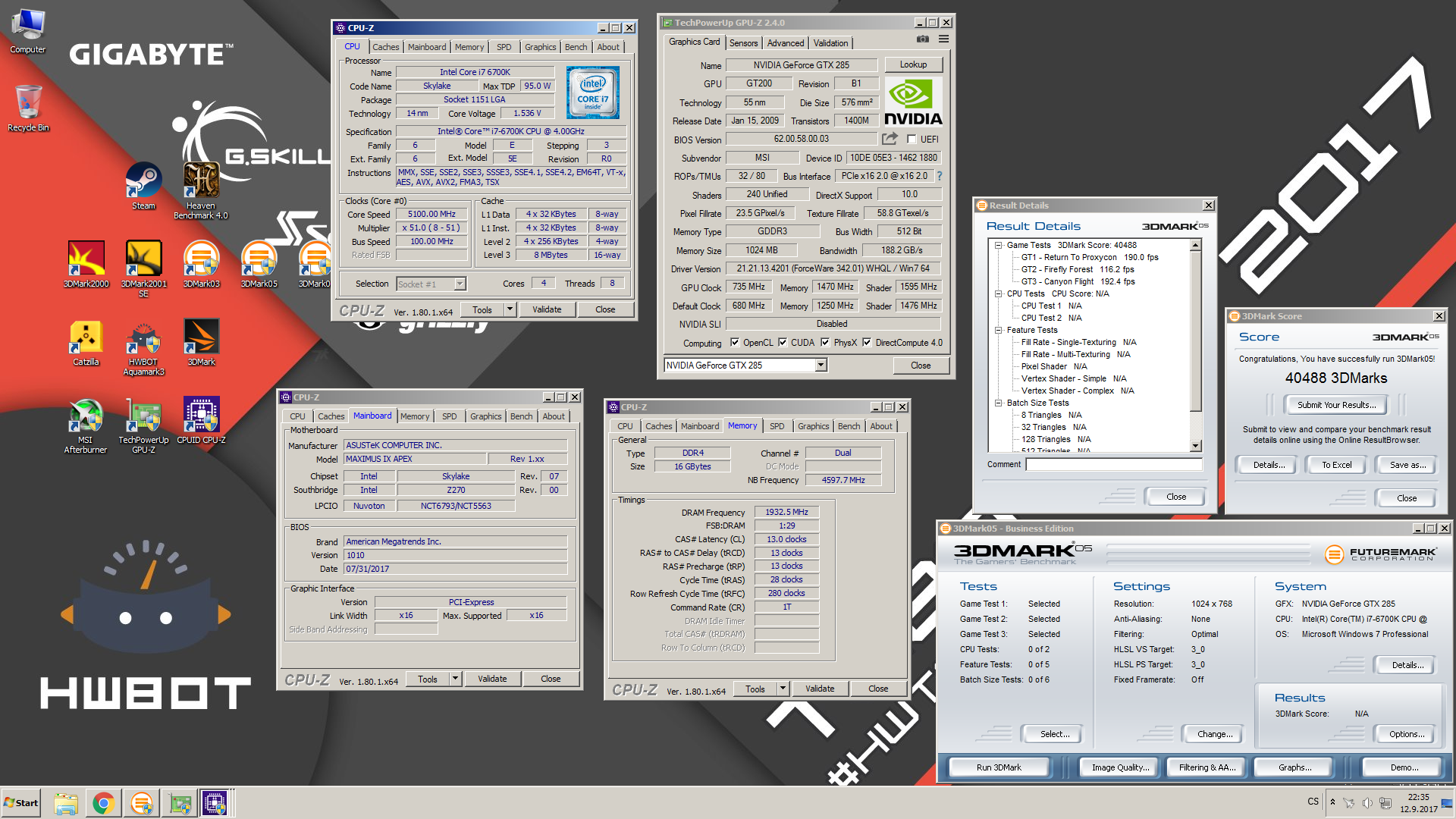
Task: Click the Lookup button in GPU-Z
Action: (x=913, y=64)
